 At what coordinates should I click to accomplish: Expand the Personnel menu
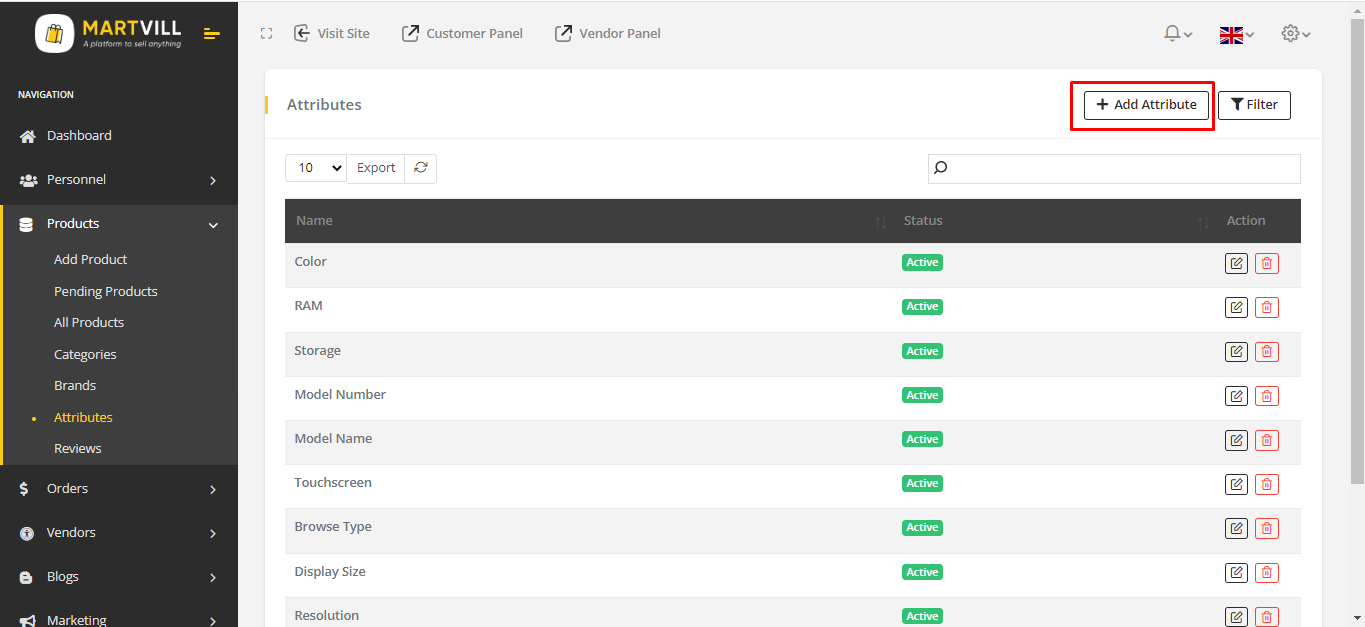119,180
